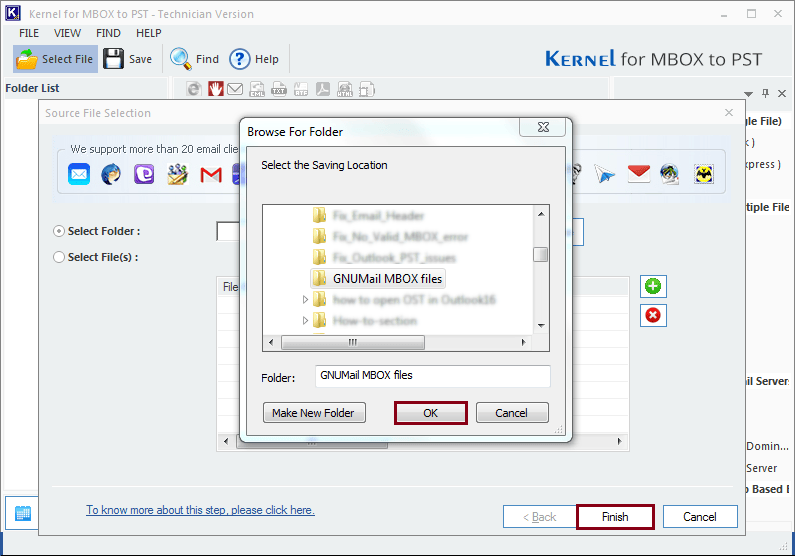Open the FIND menu

pos(108,33)
